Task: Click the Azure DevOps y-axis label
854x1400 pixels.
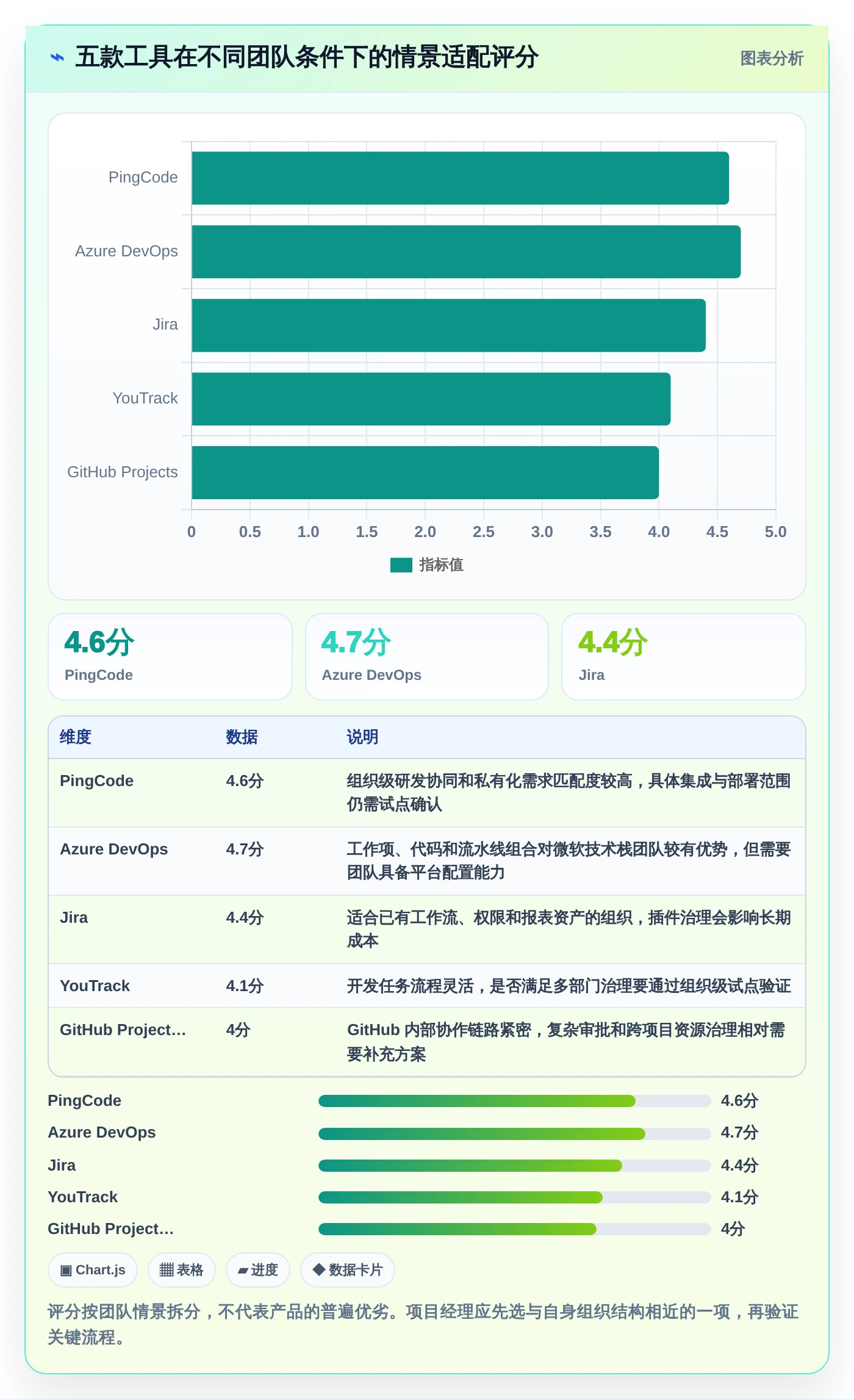Action: click(x=126, y=251)
